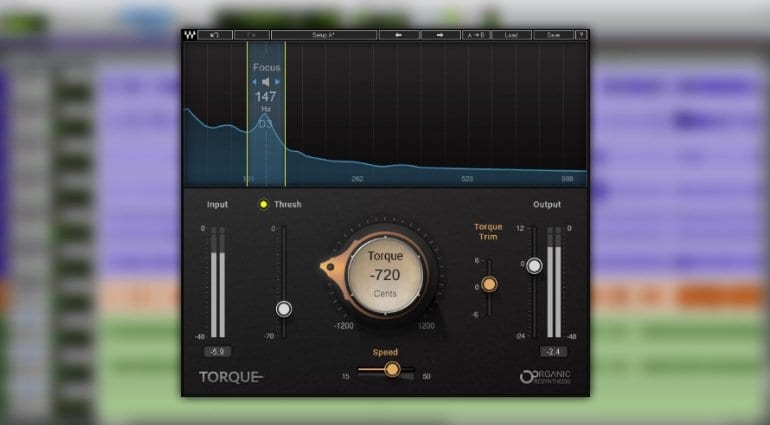The width and height of the screenshot is (770, 425).
Task: Click the Speed label
Action: (385, 352)
